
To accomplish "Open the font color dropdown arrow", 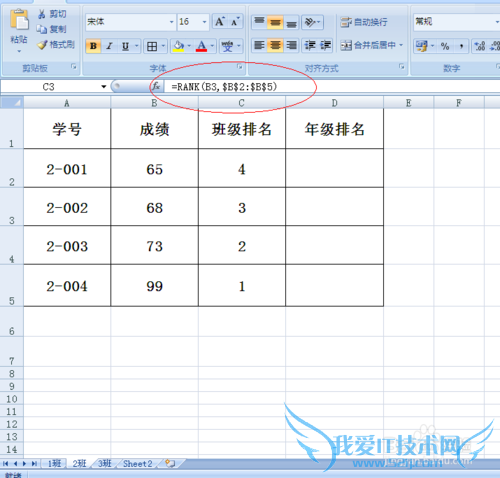I will (x=212, y=46).
